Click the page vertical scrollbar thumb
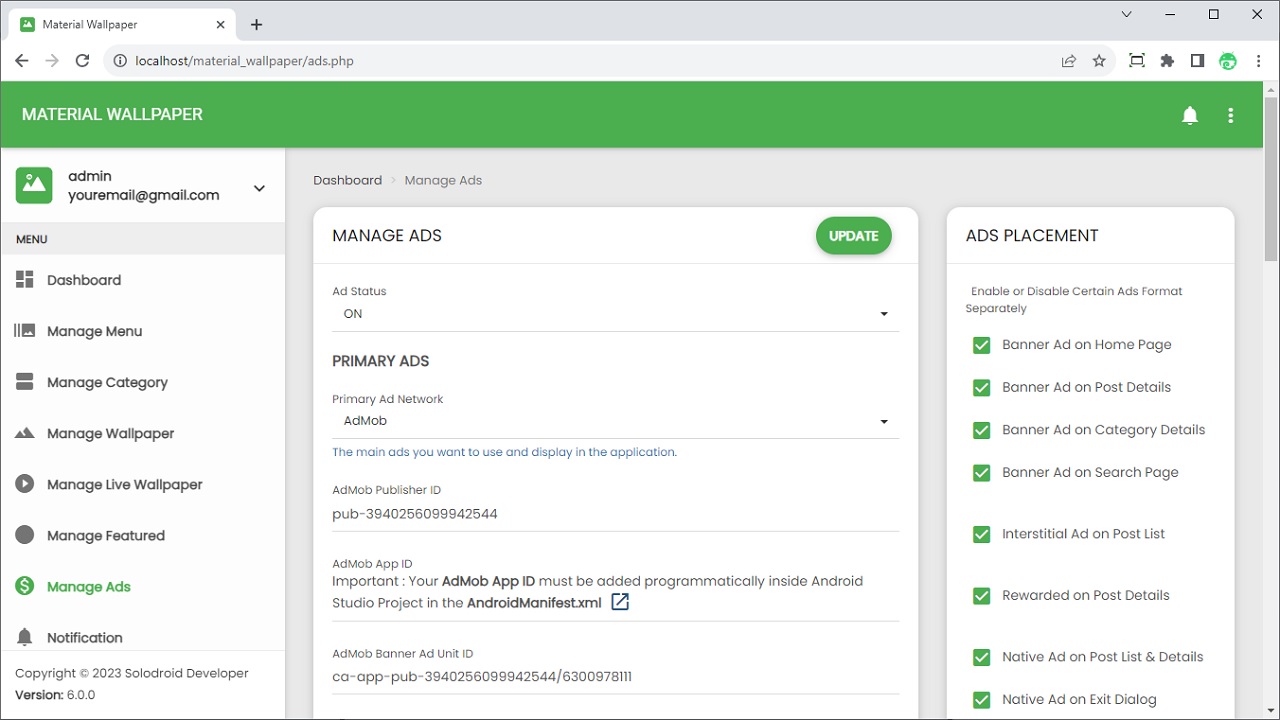This screenshot has width=1280, height=720. [1271, 175]
